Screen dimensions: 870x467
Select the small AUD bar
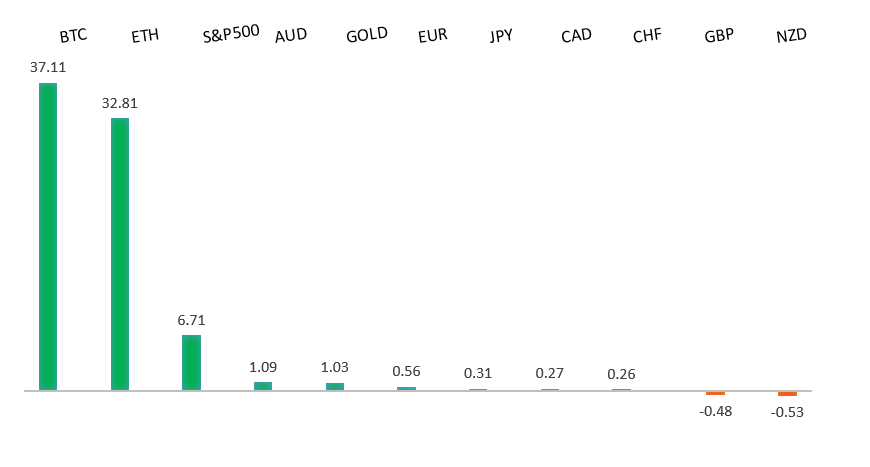(263, 386)
